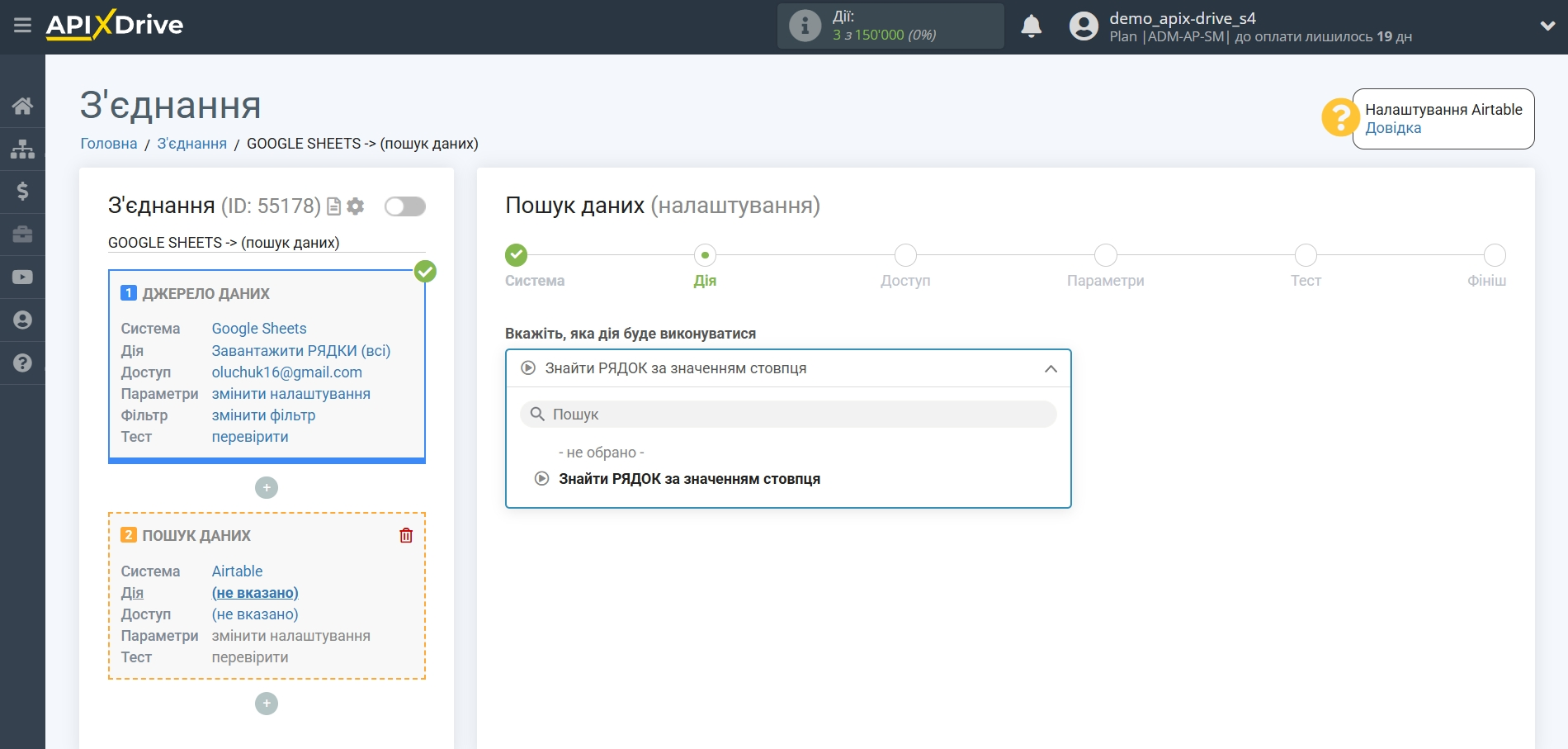This screenshot has height=749, width=1568.
Task: Select the Система step
Action: point(517,255)
